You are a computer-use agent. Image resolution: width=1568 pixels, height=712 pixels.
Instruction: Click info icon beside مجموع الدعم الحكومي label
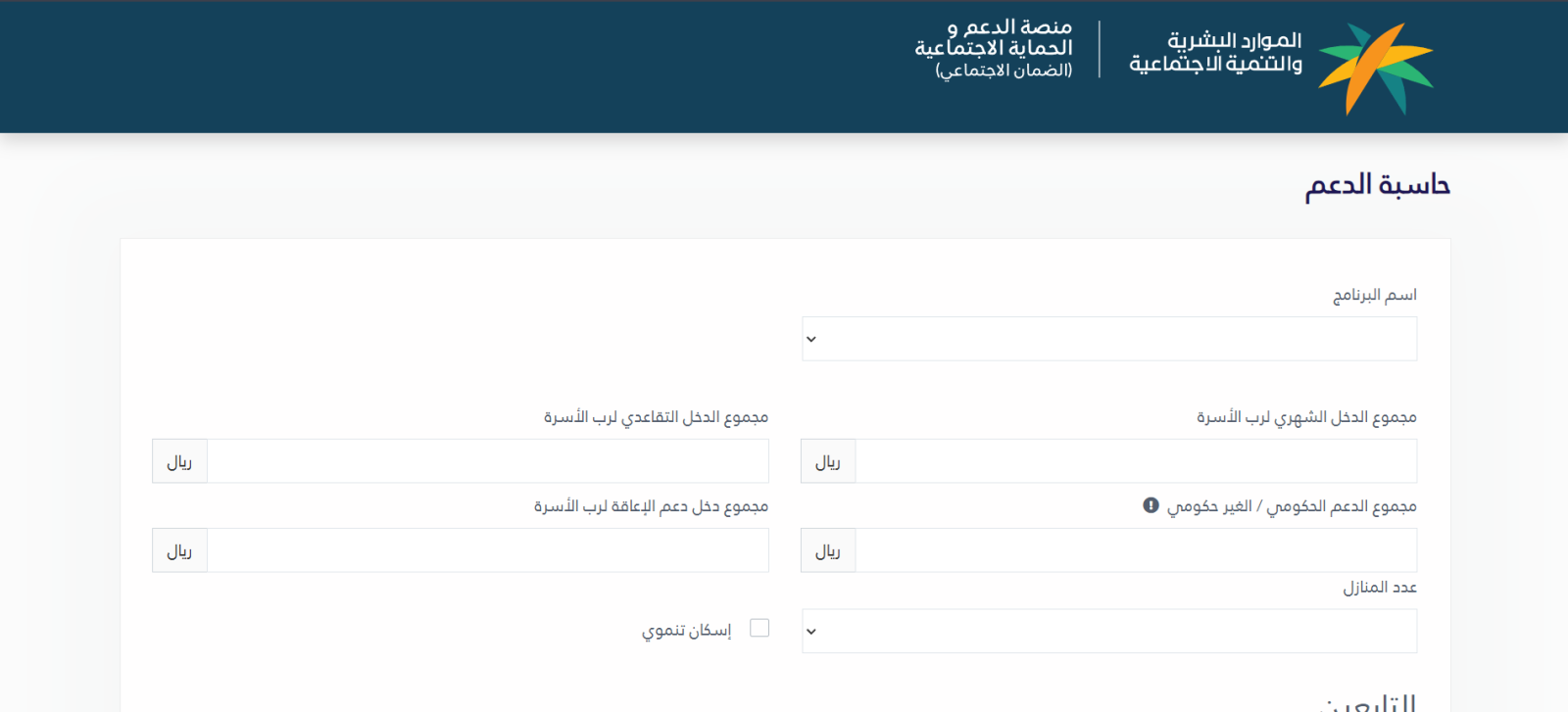1151,505
